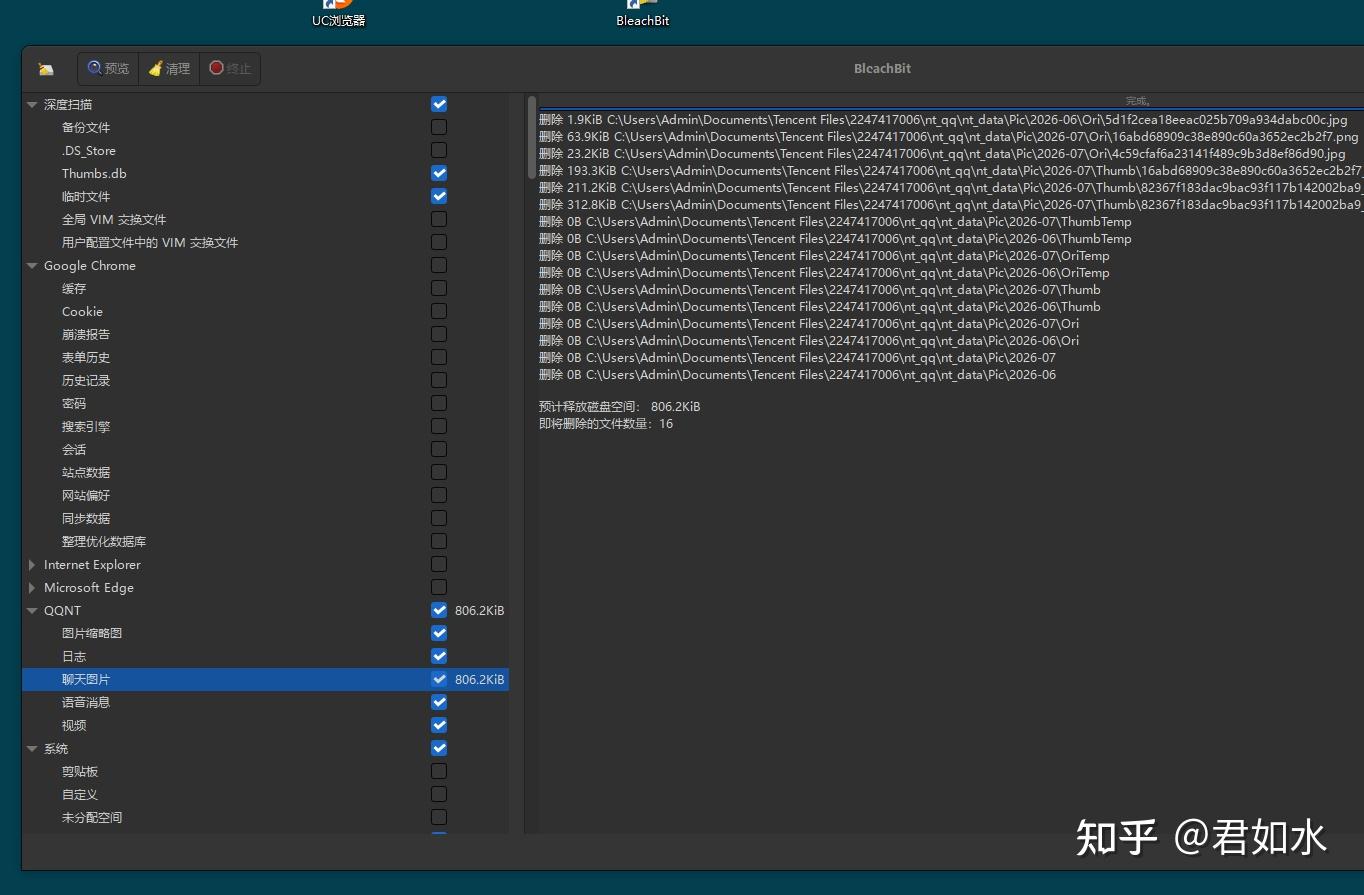Click the 预计释放磁盘空间 806.2KiB summary line

pyautogui.click(x=620, y=407)
